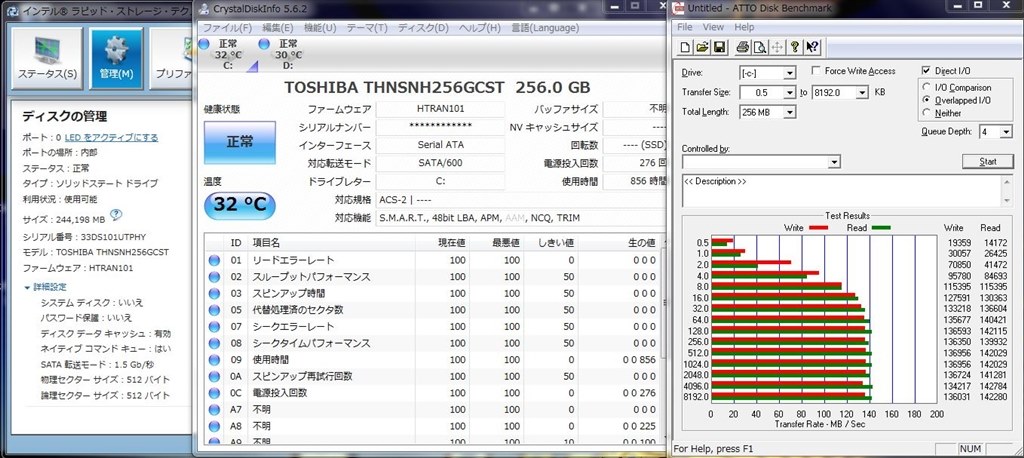Print the ATTO benchmark results
This screenshot has width=1024, height=458.
pyautogui.click(x=743, y=47)
